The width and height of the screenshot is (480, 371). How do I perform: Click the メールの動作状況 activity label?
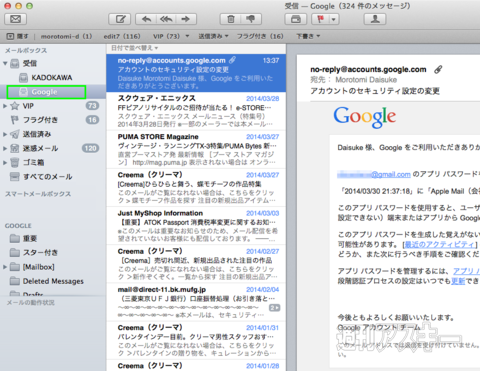pos(31,303)
